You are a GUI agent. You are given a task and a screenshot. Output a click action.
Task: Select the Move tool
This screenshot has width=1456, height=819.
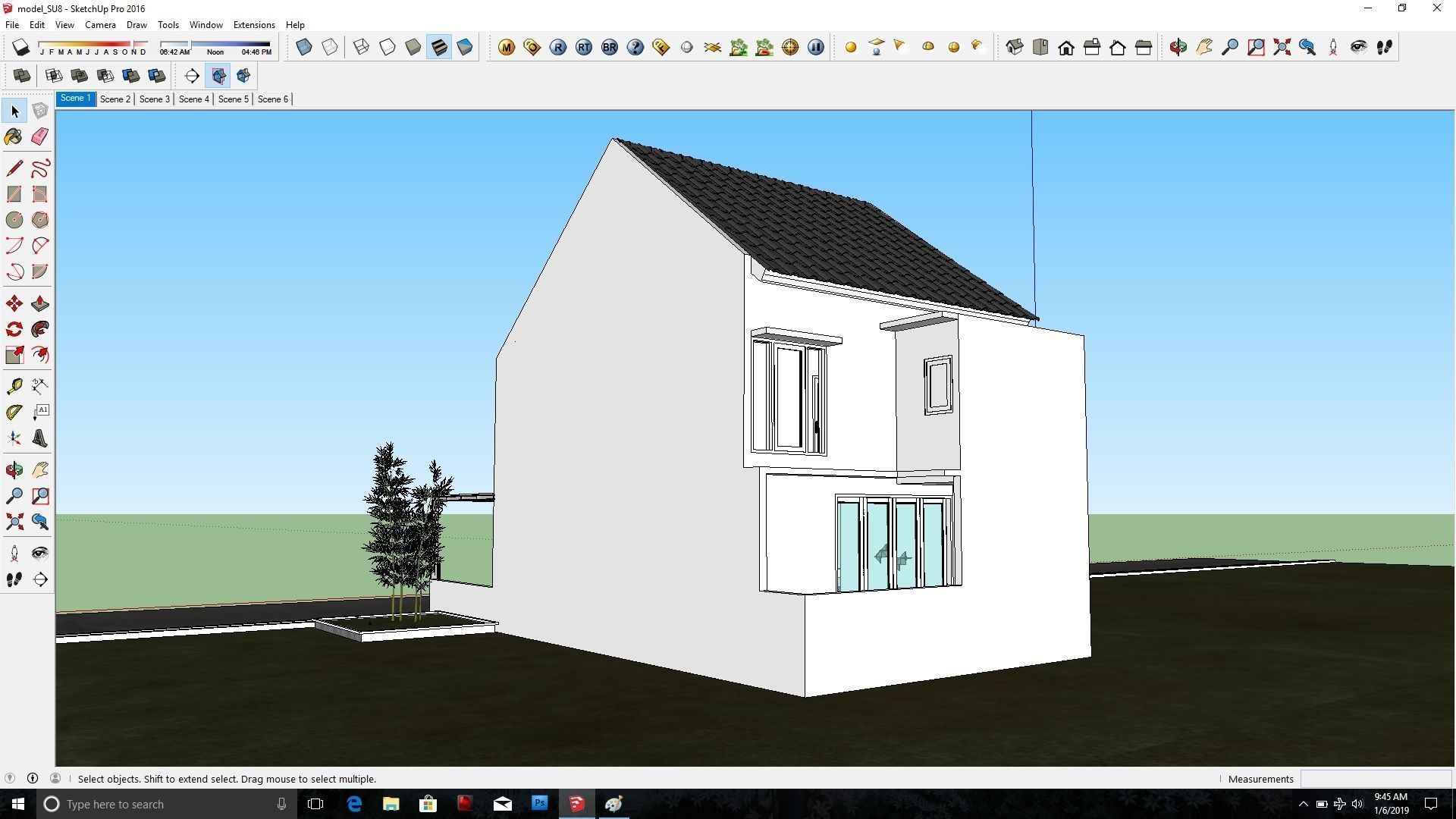tap(14, 303)
